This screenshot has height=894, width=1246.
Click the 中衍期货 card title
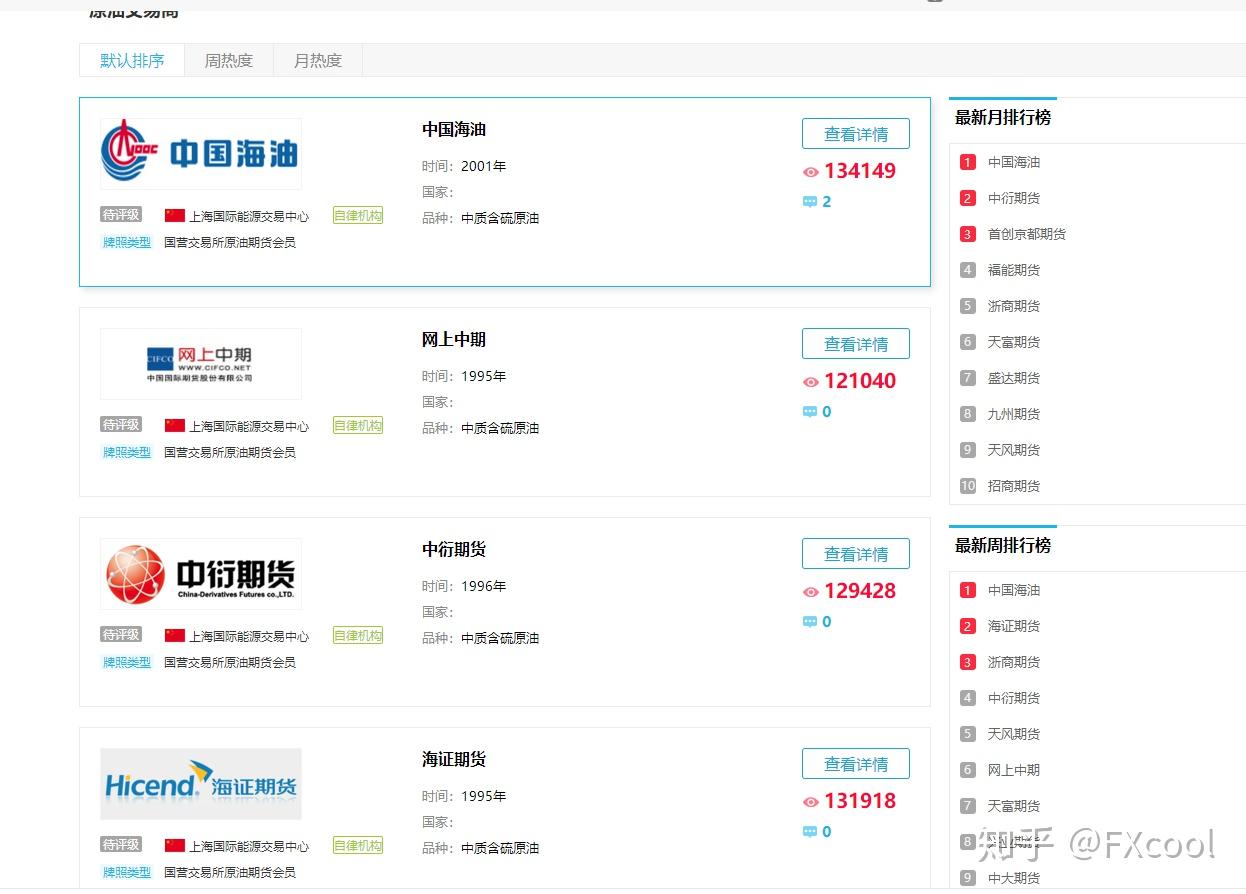coord(454,549)
